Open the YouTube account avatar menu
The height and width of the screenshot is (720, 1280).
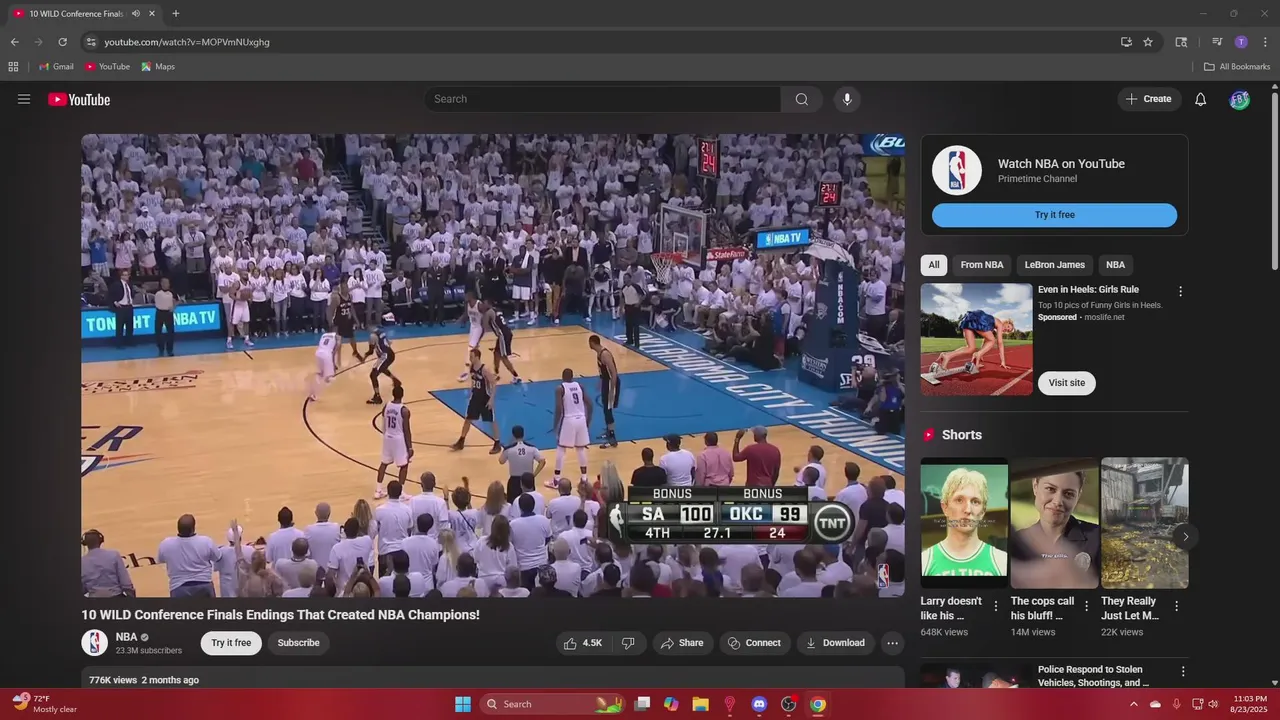(x=1240, y=99)
